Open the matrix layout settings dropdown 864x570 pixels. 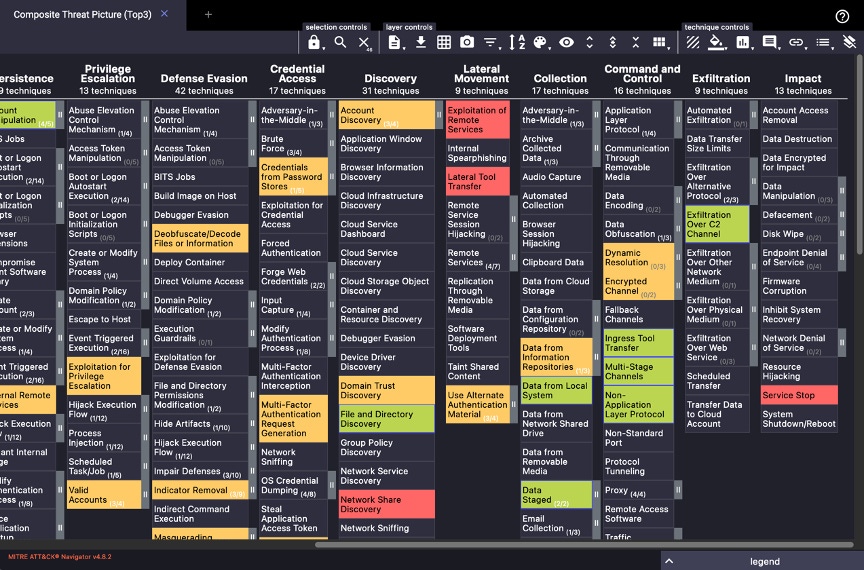pos(660,42)
